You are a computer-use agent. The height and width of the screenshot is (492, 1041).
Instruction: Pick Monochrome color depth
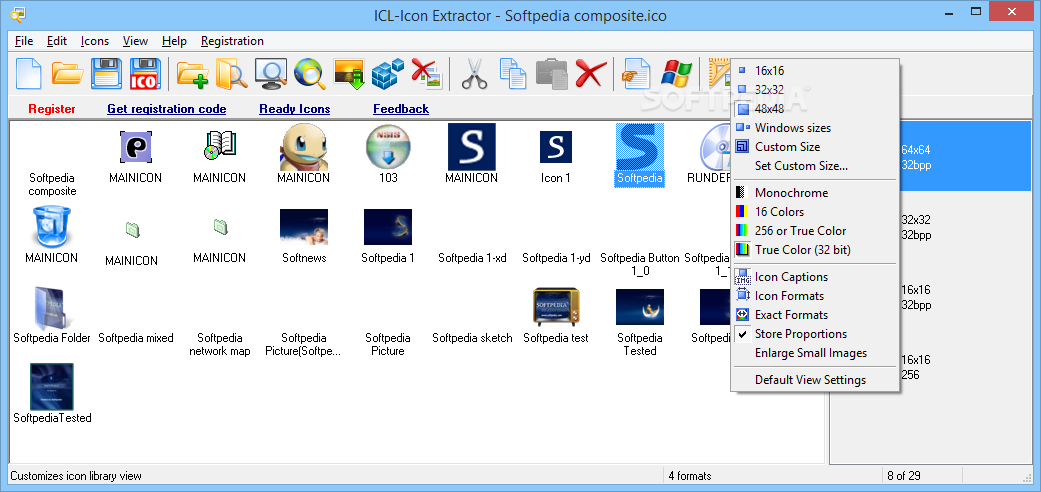[x=815, y=193]
